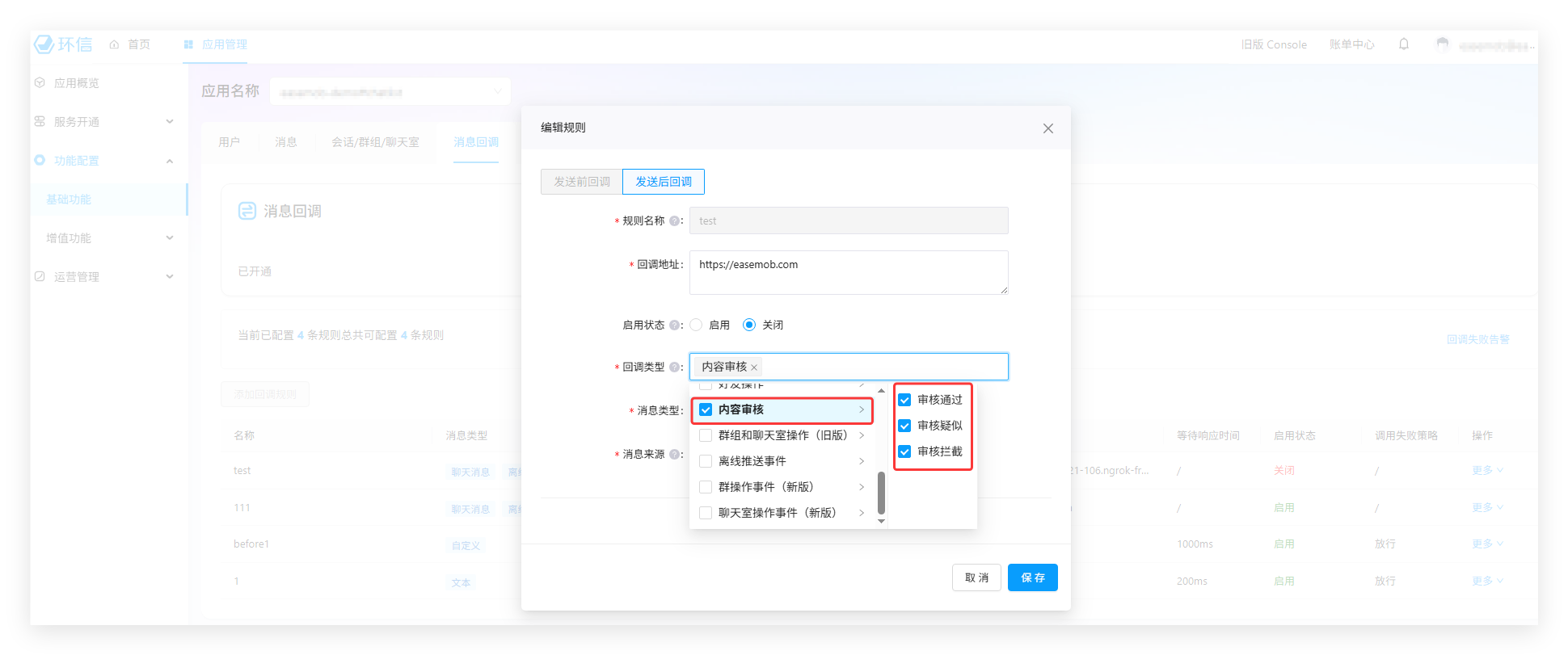1568x655 pixels.
Task: Click the help icon beside 消息来源
Action: [674, 455]
